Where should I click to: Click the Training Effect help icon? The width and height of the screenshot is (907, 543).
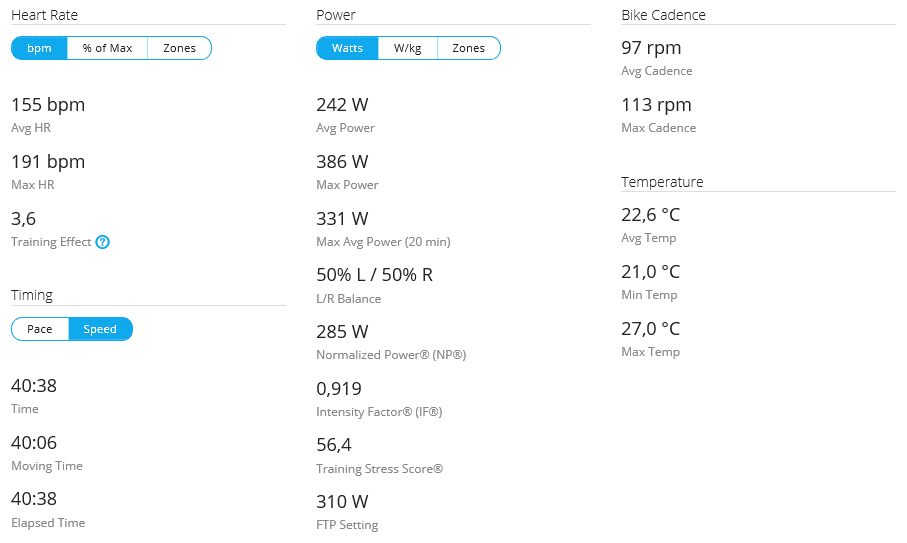(102, 242)
